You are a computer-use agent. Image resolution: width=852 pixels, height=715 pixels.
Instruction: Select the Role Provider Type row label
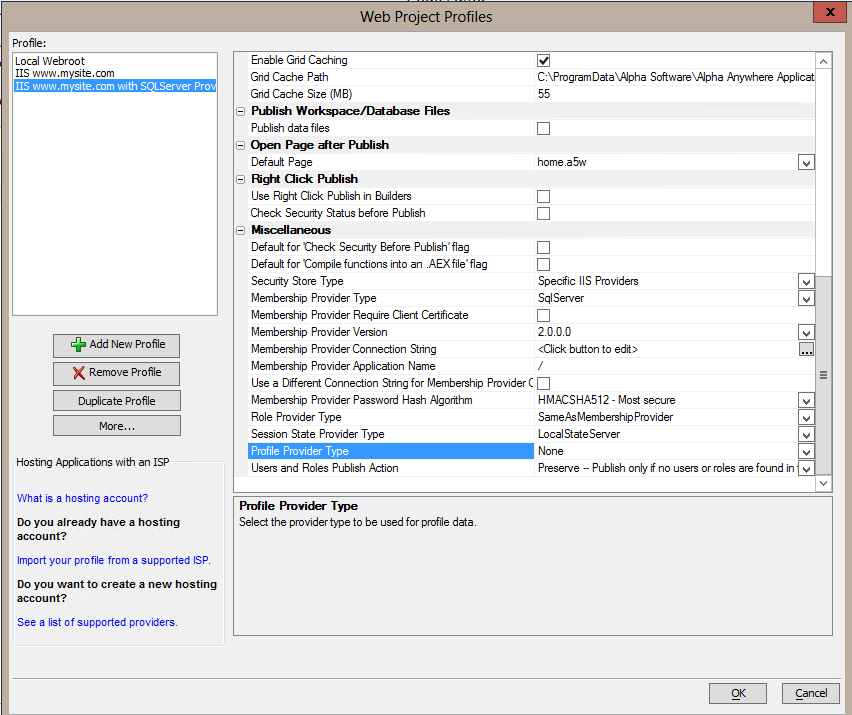[x=296, y=417]
